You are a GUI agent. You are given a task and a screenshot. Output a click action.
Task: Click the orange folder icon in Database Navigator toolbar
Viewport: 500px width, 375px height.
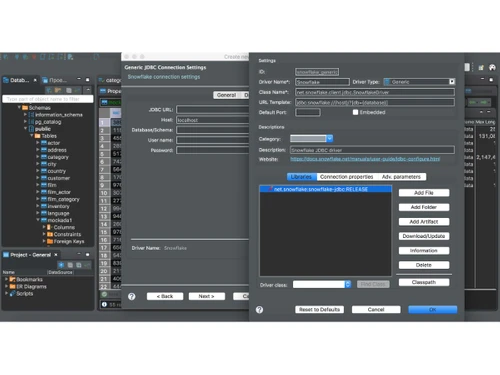coord(58,90)
